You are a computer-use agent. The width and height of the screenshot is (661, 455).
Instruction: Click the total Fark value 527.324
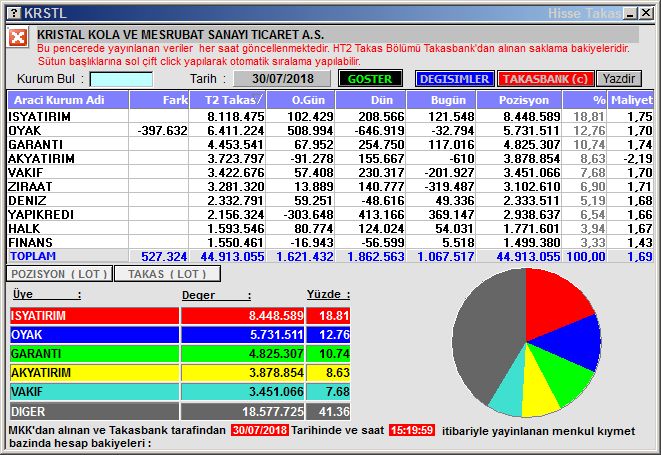click(x=164, y=256)
